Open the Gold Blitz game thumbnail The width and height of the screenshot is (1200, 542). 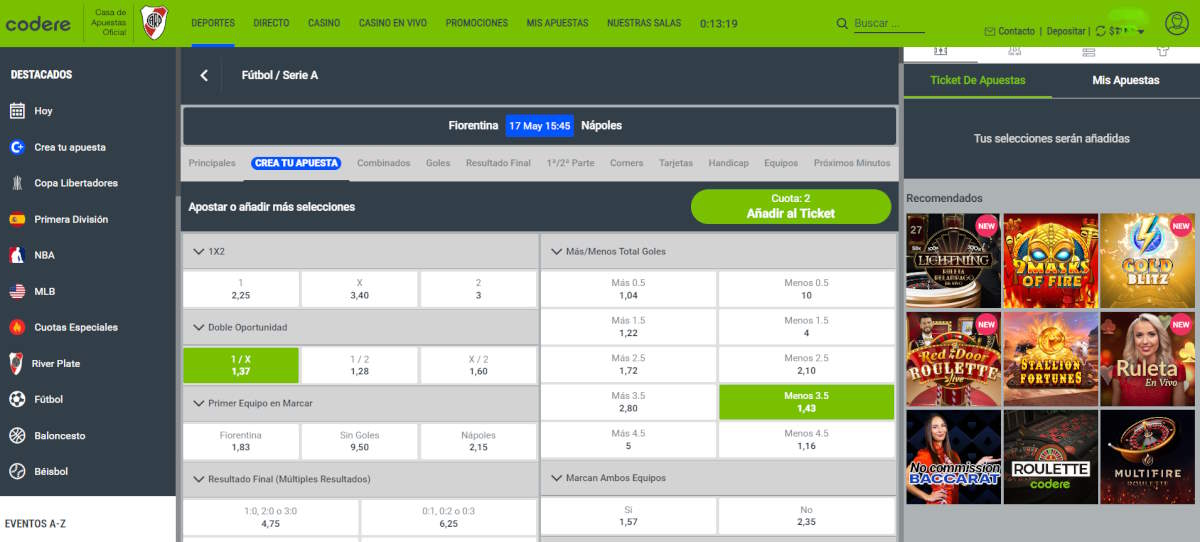click(x=1148, y=260)
